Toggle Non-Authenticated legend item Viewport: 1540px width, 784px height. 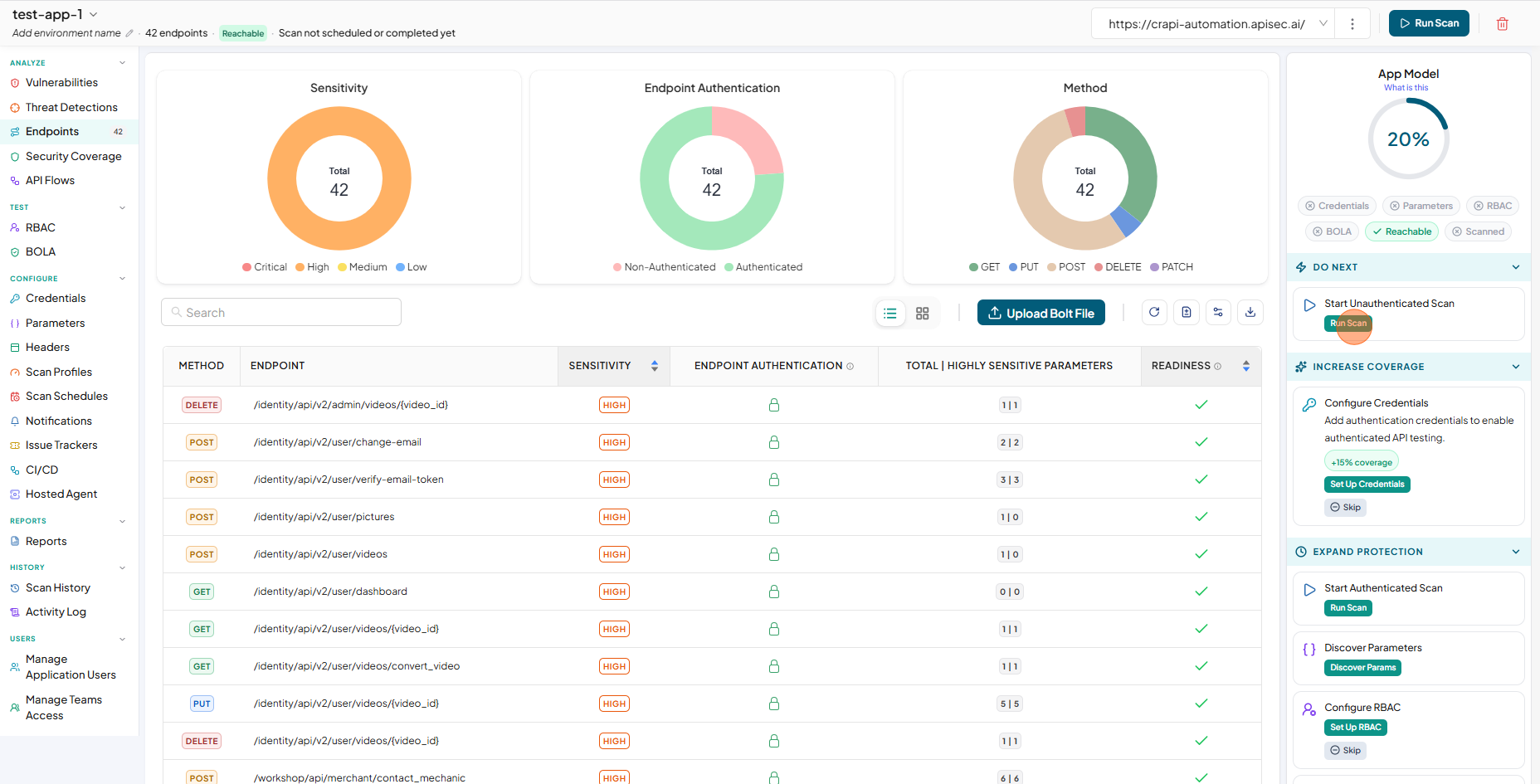[x=665, y=267]
